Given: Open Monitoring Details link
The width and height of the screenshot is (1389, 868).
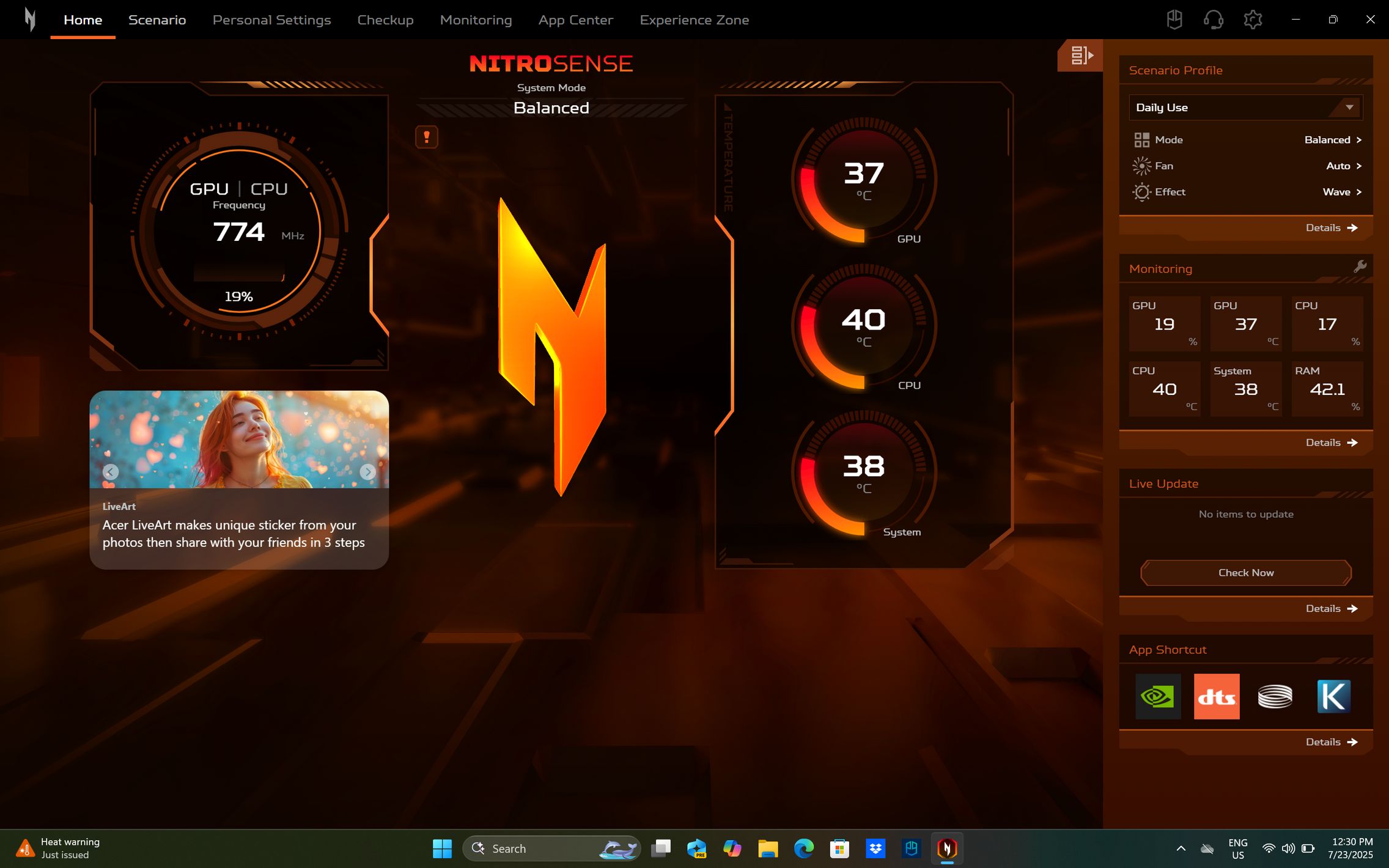Looking at the screenshot, I should pyautogui.click(x=1332, y=443).
